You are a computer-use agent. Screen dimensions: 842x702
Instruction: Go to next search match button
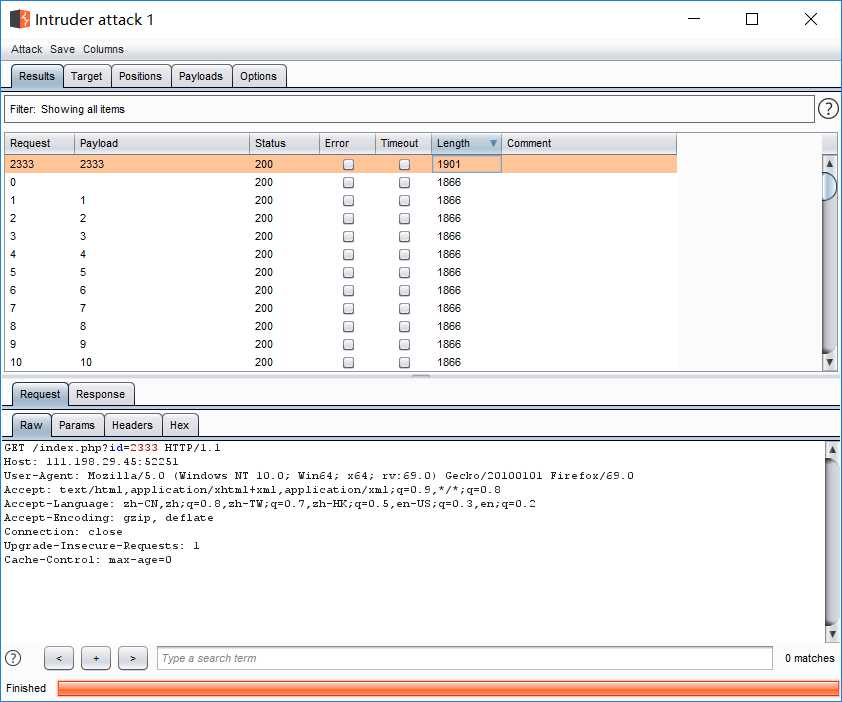coord(133,658)
